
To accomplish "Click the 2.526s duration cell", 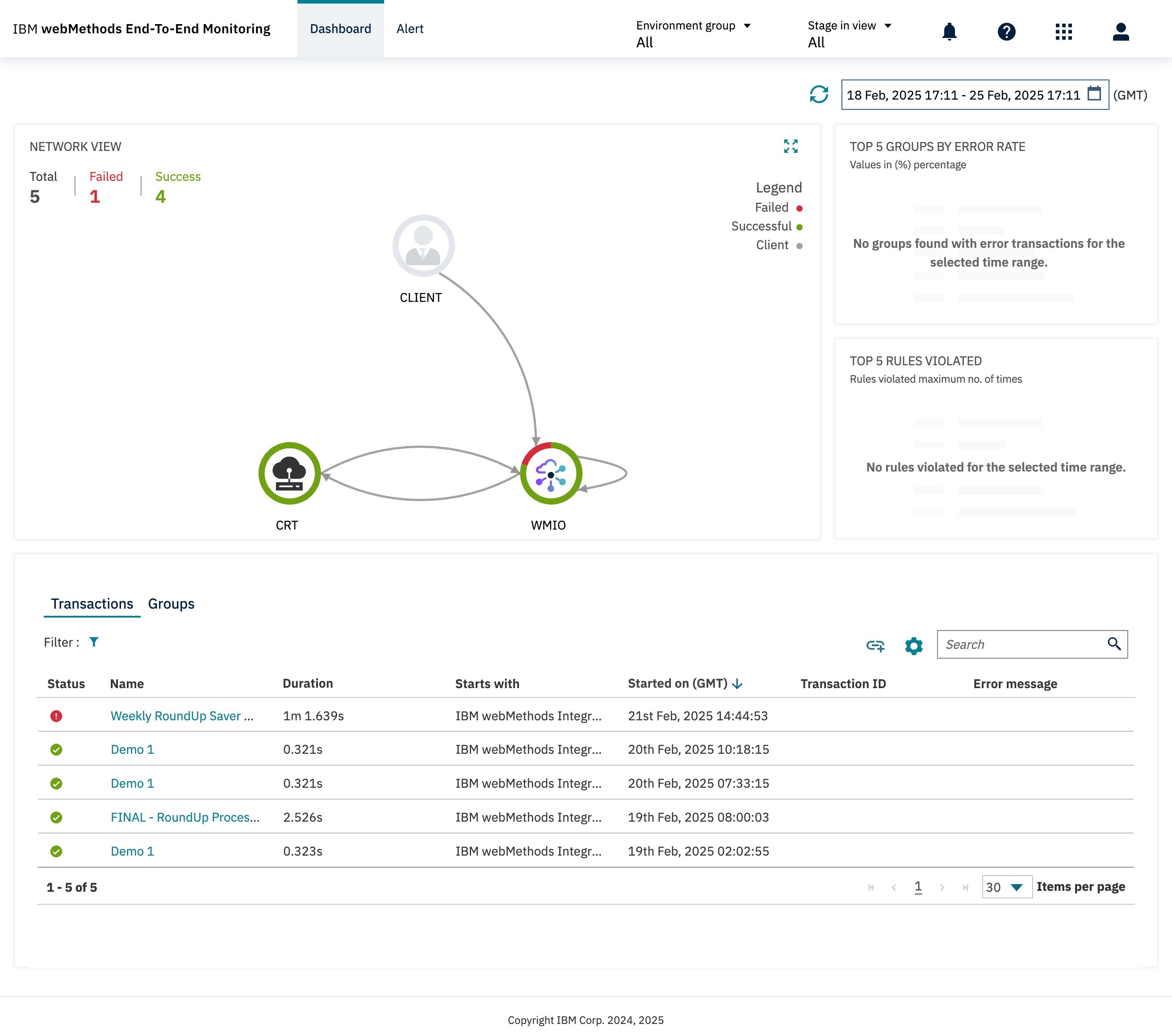I will 302,817.
